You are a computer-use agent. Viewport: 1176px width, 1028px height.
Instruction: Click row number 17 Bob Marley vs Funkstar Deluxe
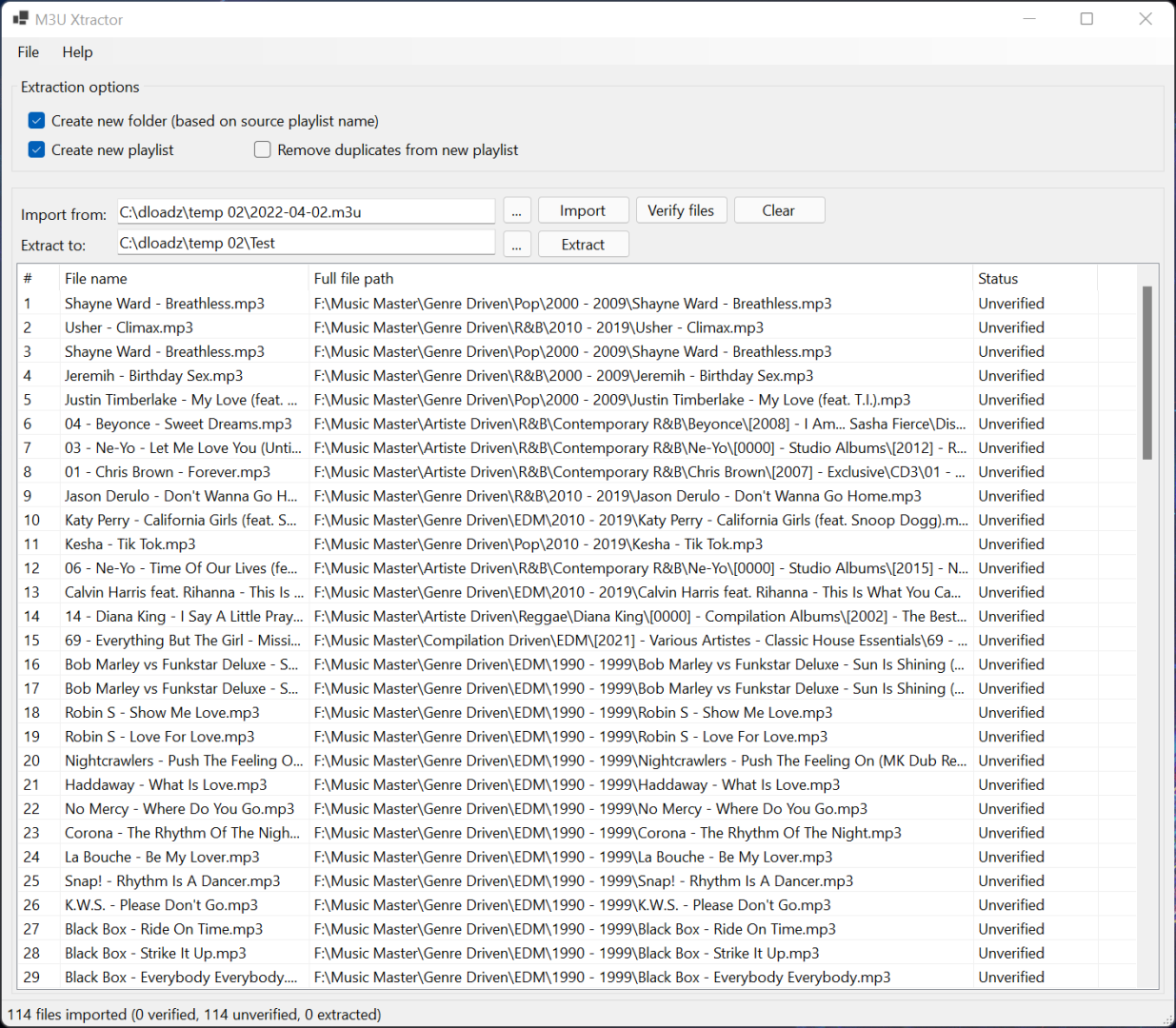(32, 688)
